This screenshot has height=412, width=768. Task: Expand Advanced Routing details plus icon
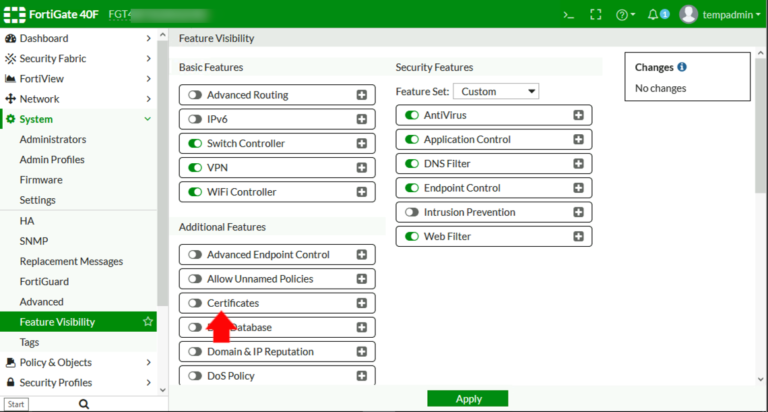pyautogui.click(x=361, y=95)
